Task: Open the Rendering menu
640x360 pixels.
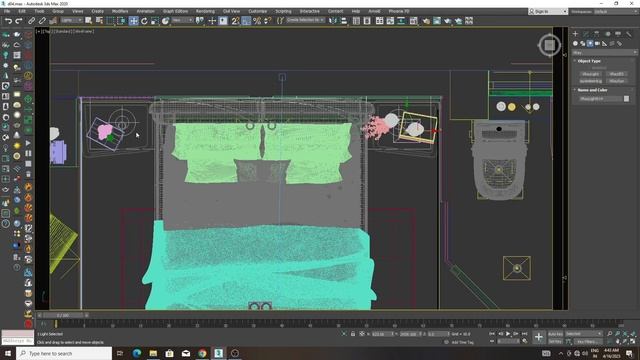Action: (x=205, y=11)
